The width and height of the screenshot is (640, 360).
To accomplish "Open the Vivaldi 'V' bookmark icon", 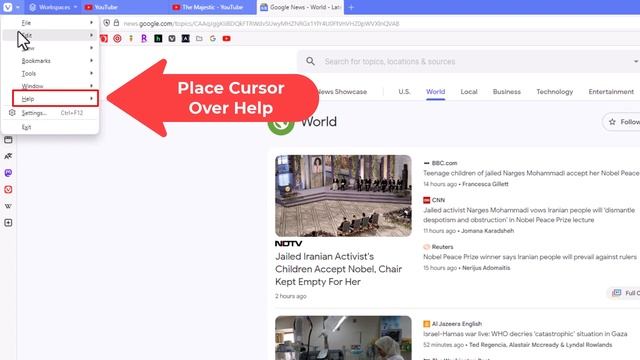I will [x=172, y=38].
